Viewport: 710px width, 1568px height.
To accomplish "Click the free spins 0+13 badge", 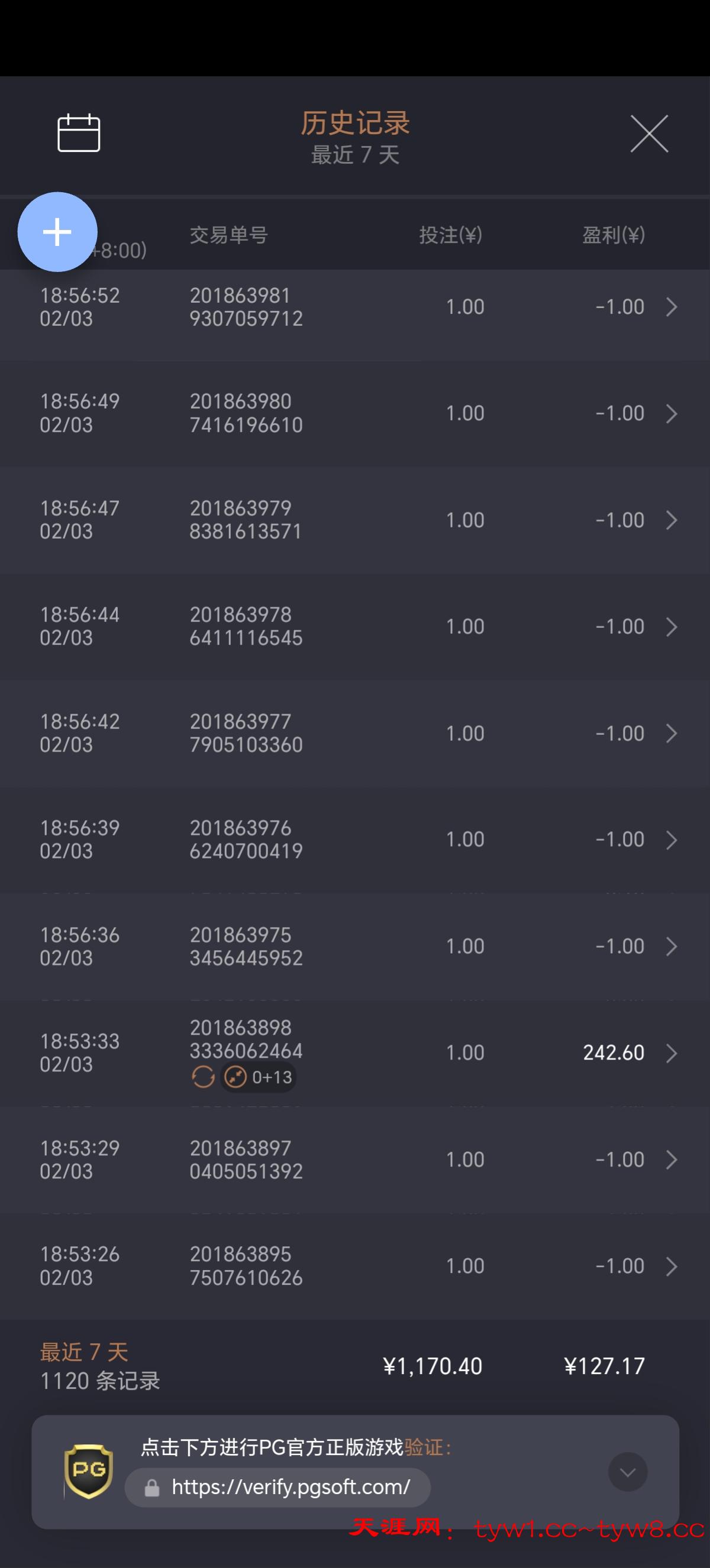I will [x=259, y=1077].
